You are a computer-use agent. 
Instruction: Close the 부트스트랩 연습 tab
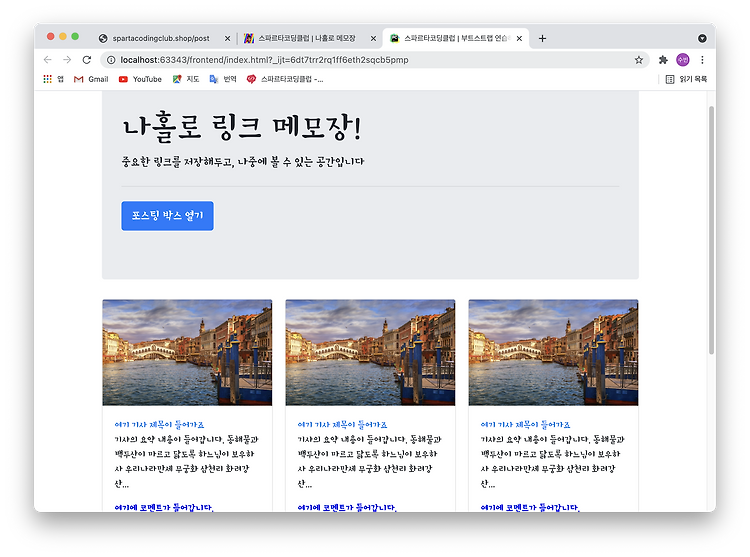(519, 38)
